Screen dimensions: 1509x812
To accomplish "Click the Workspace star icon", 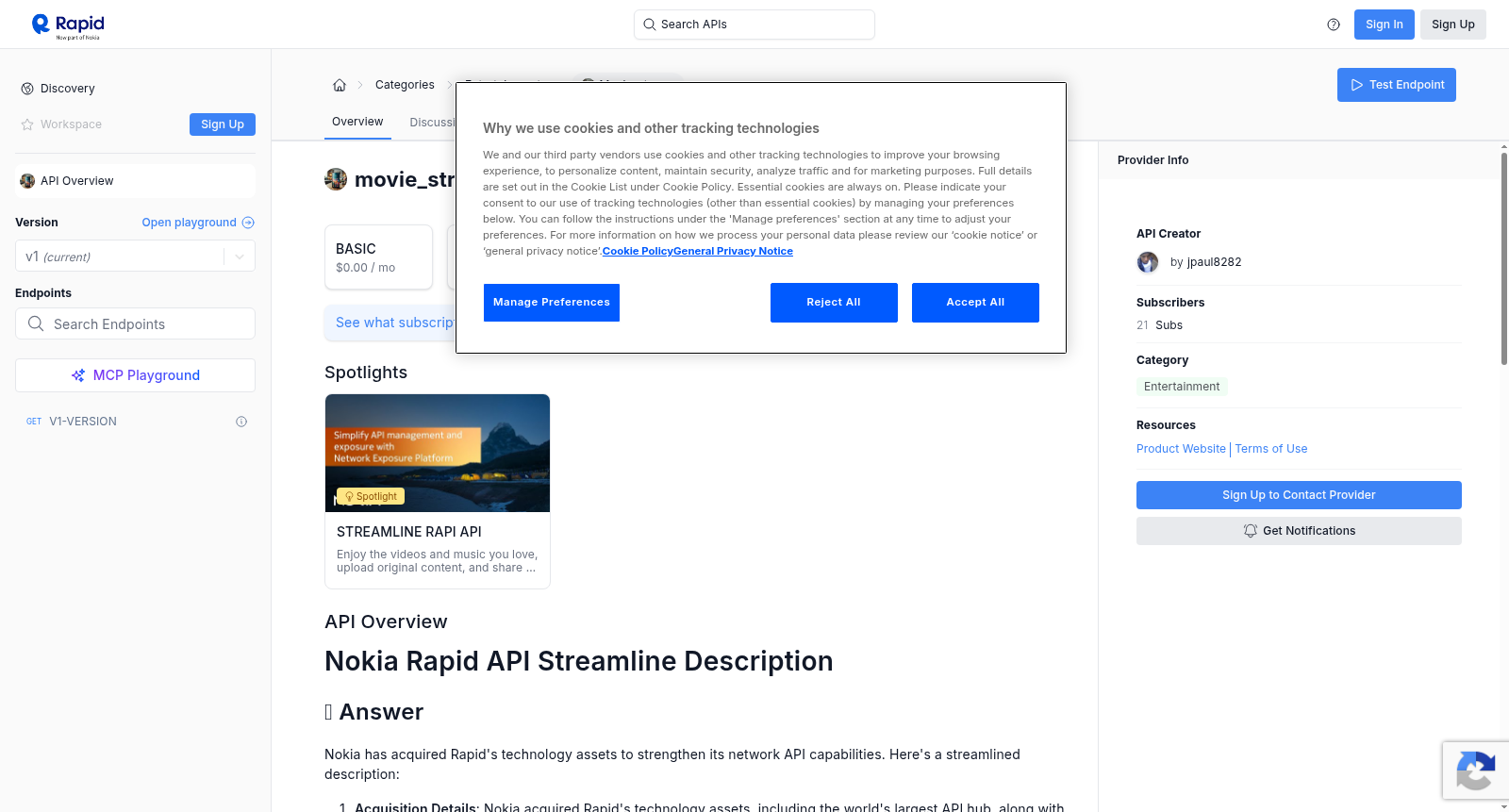I will [x=27, y=124].
